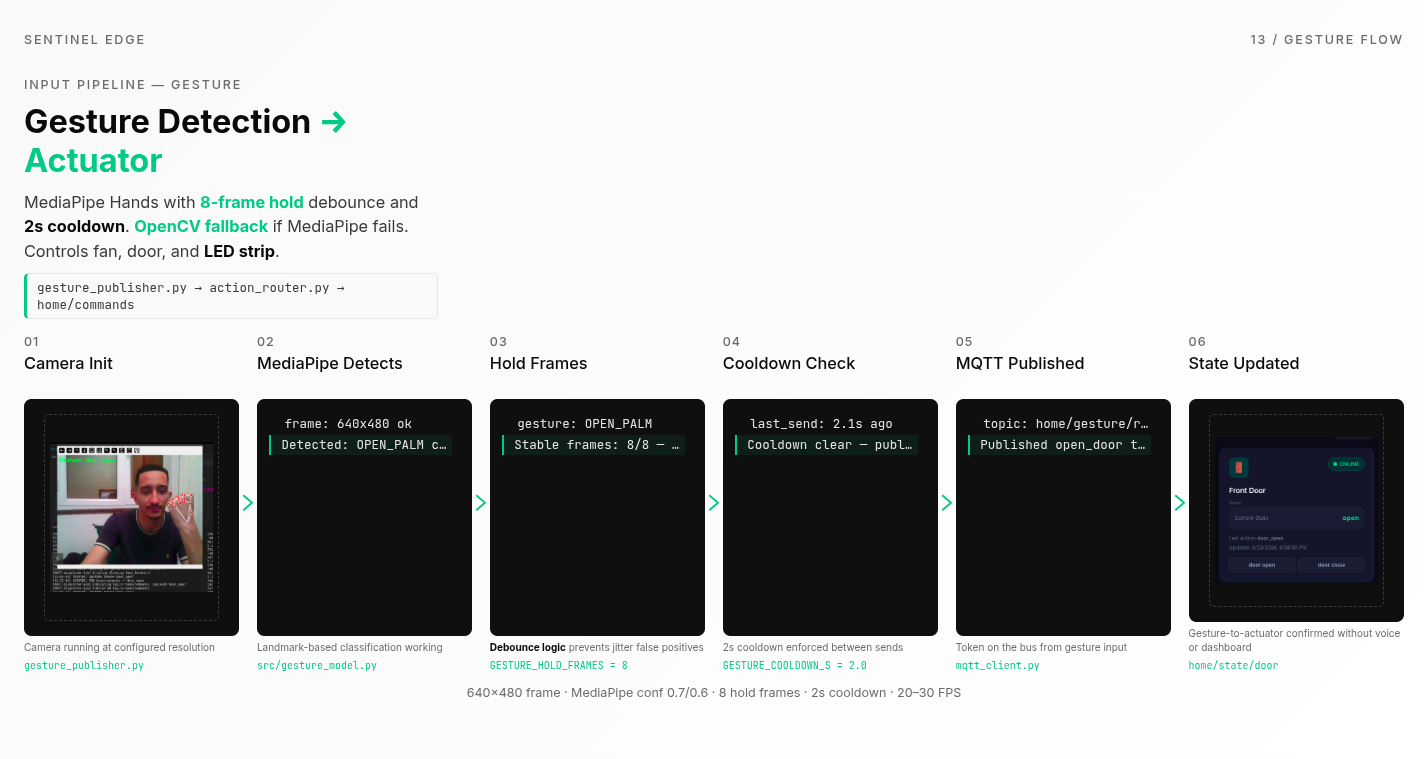1424x759 pixels.
Task: Click the '13 / GESTURE FLOW' page indicator
Action: (1327, 40)
